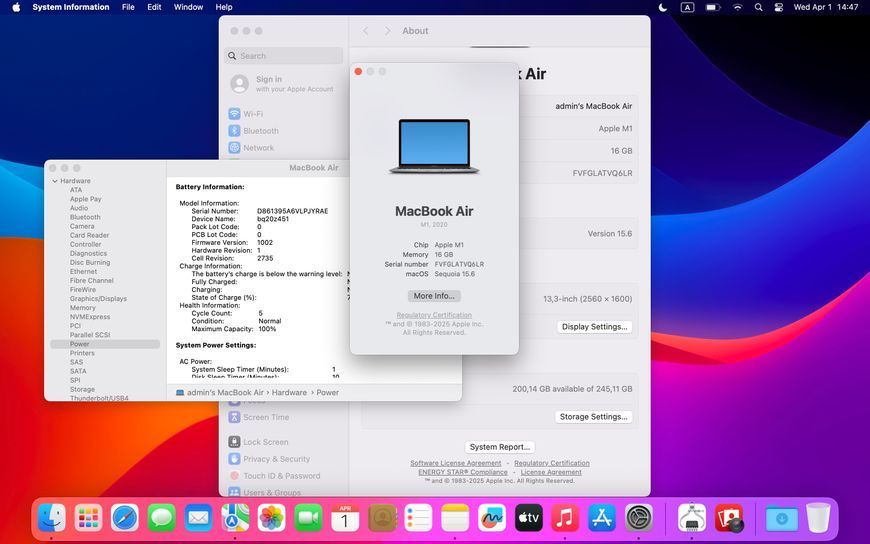Open Privacy & Security settings
The image size is (870, 544).
pos(276,459)
